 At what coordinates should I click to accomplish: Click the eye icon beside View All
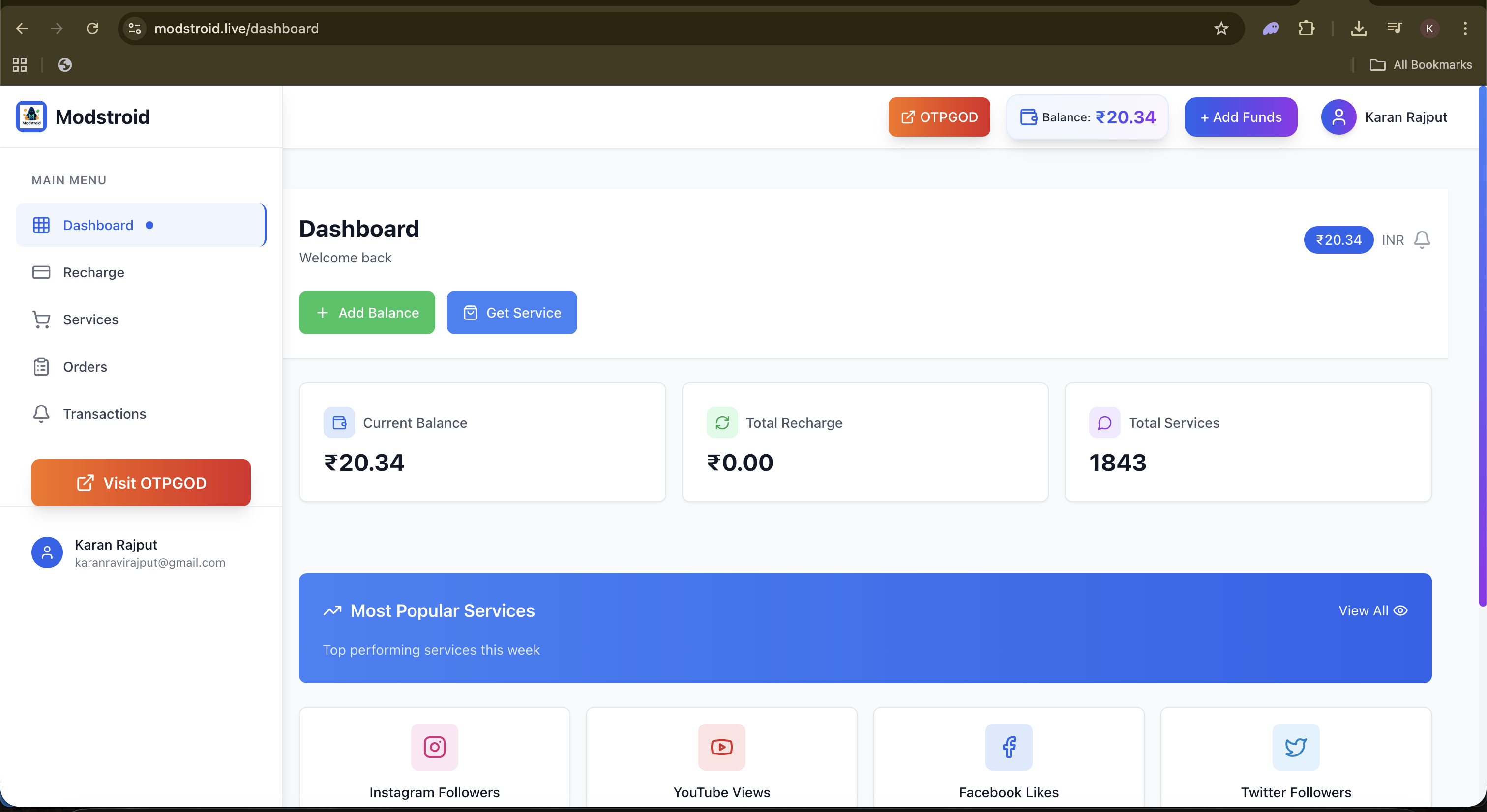pos(1400,610)
